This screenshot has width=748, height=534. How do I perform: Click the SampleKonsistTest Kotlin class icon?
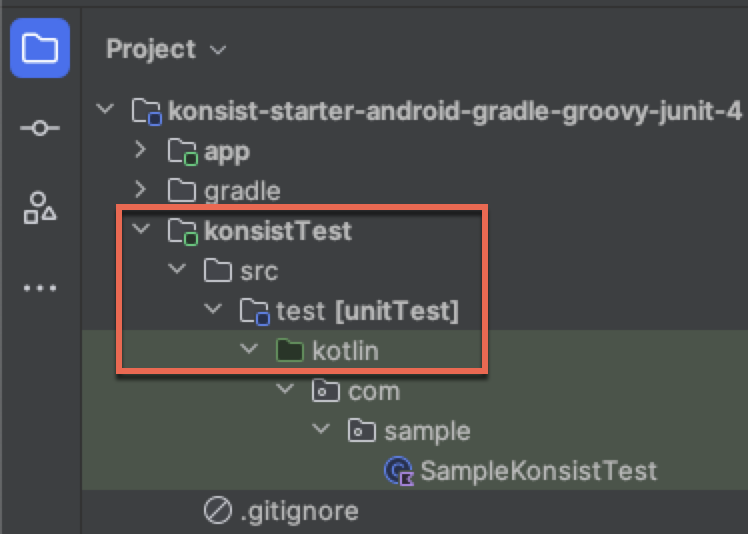[x=399, y=471]
